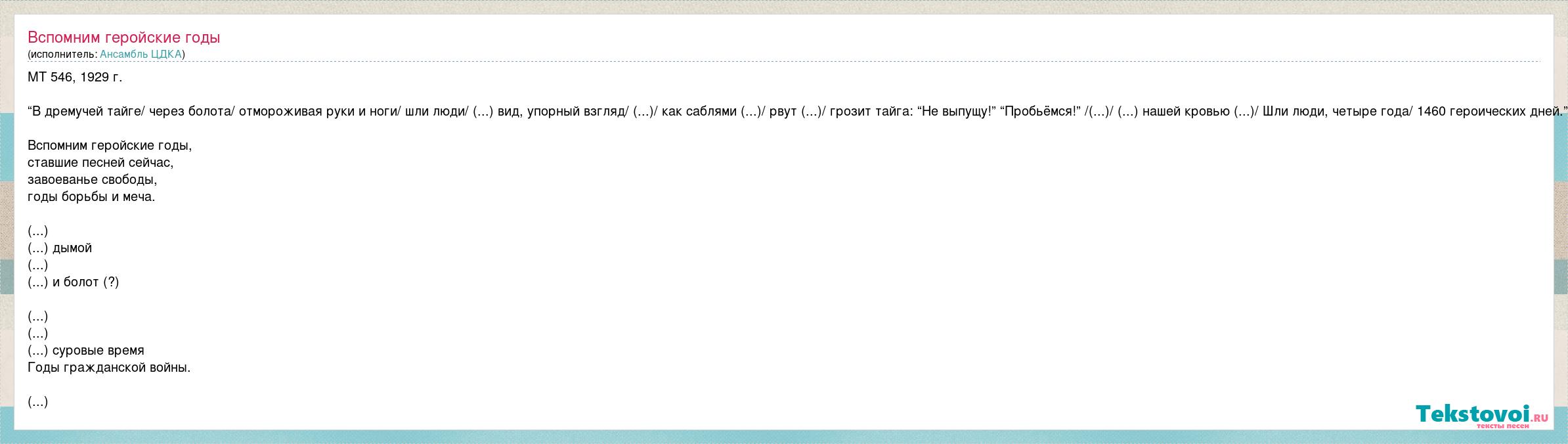Click the line Годы гражданской войны.
The height and width of the screenshot is (444, 1568).
[109, 368]
